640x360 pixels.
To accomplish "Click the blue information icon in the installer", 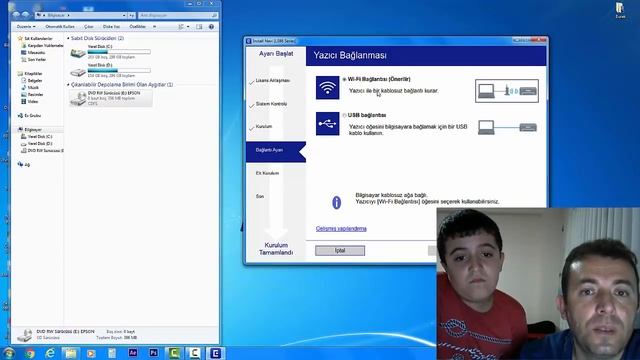I will tap(336, 202).
